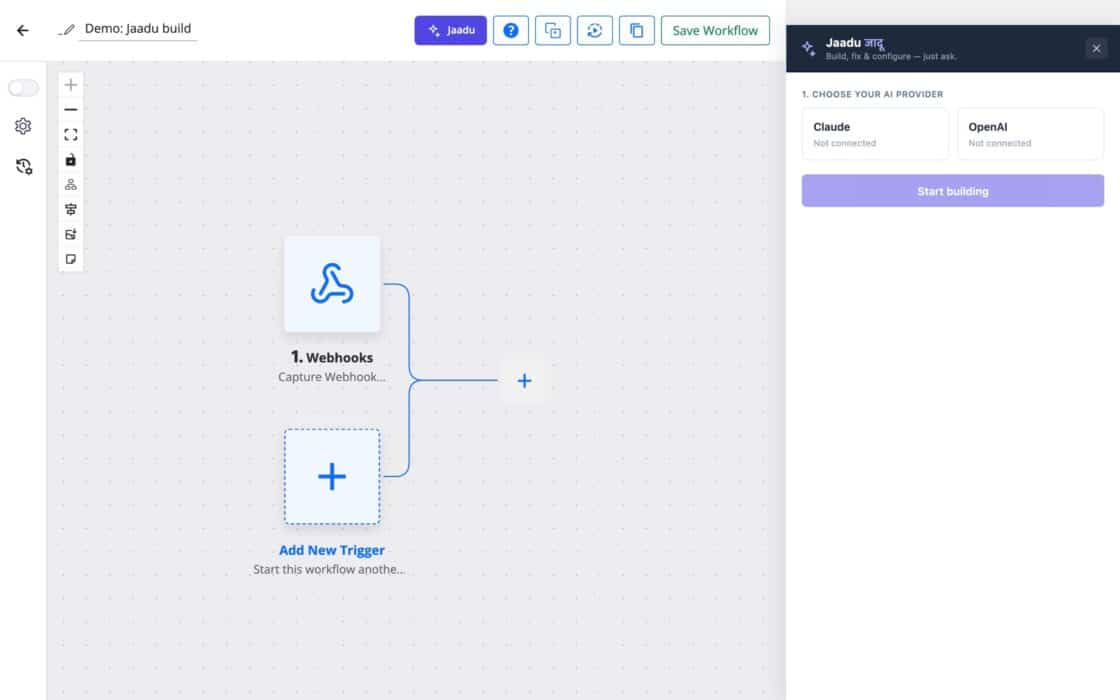Toggle the workflow enable switch

point(23,88)
